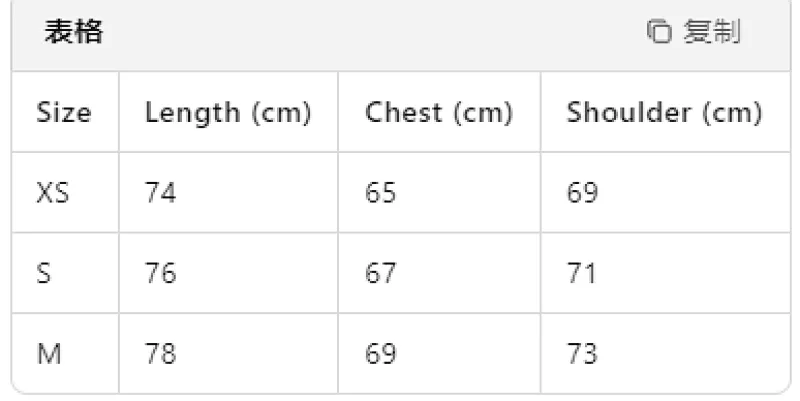
Task: Select the 表格 title text
Action: (x=73, y=32)
